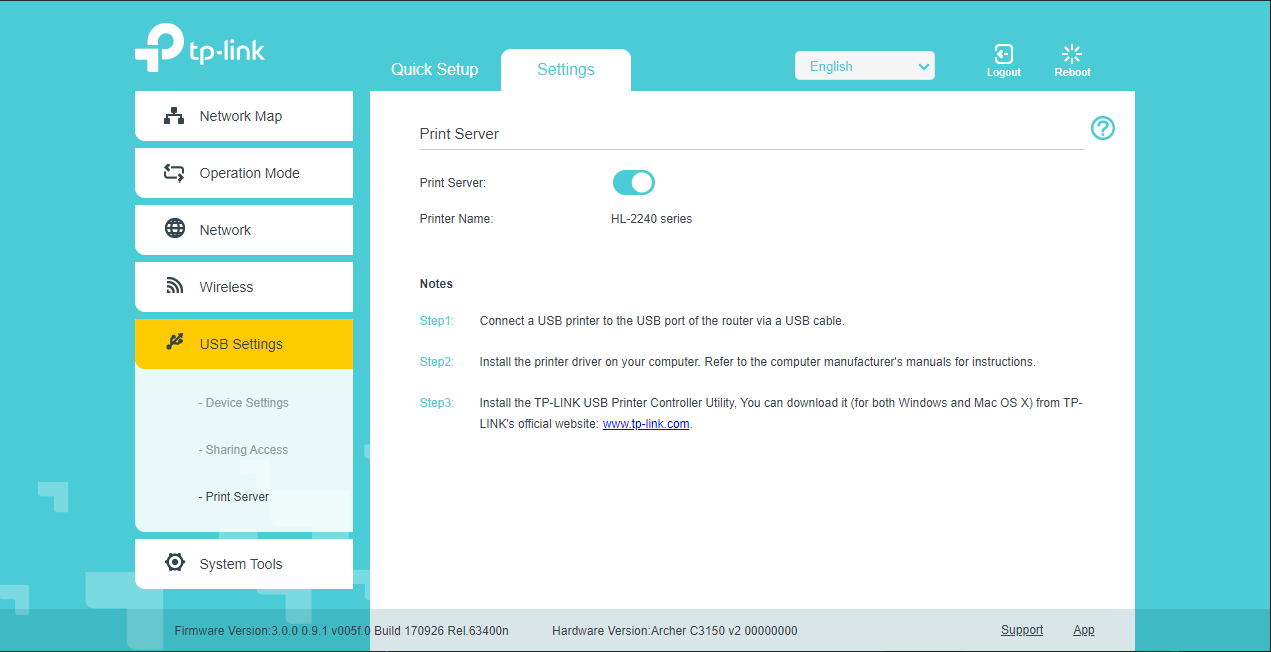Open the Support link in footer

1022,630
